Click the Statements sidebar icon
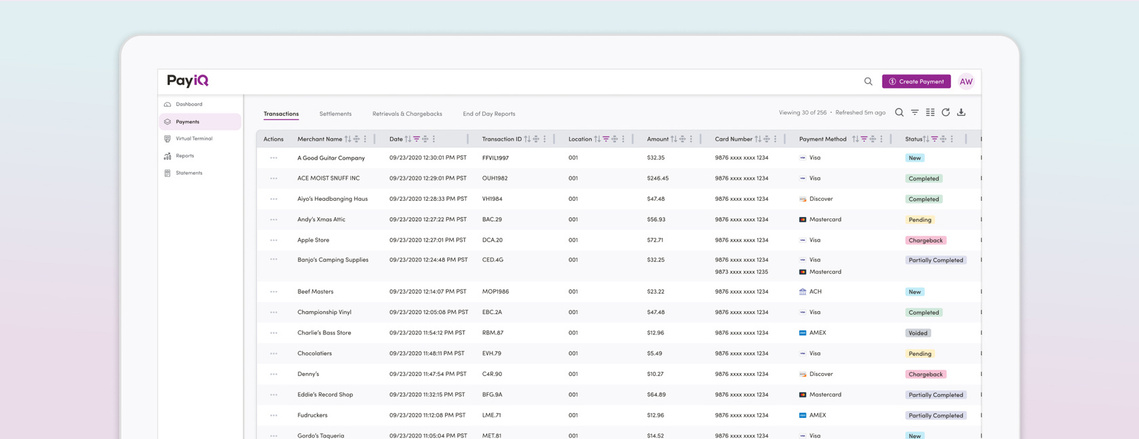 [168, 173]
